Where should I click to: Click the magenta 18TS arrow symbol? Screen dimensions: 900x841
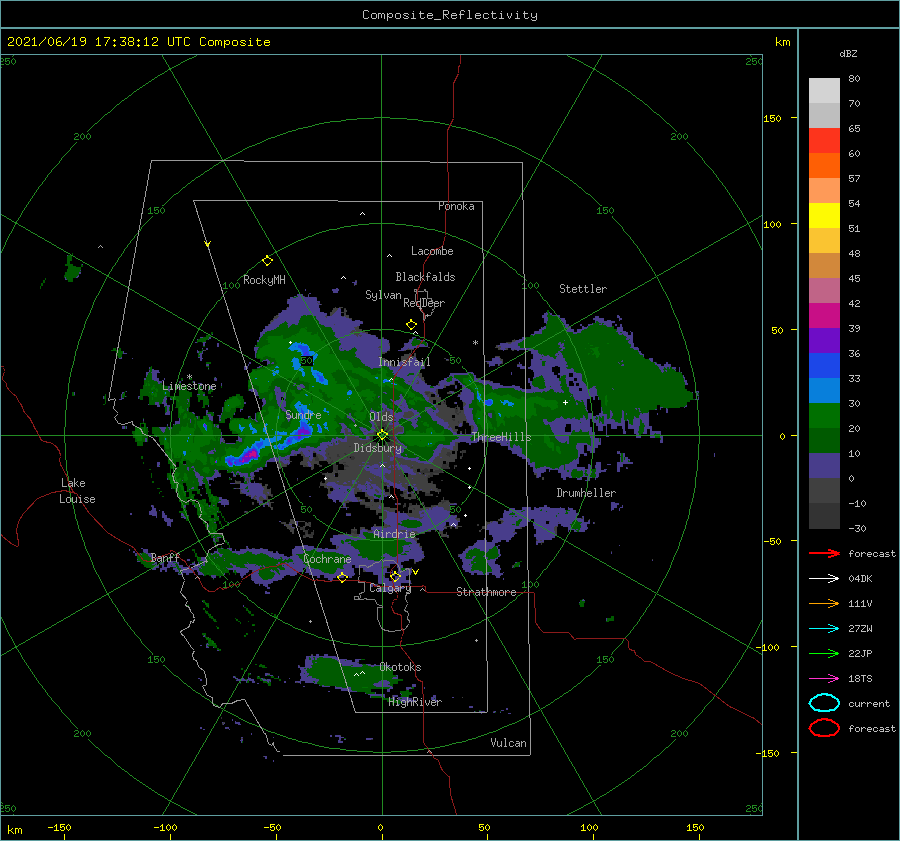824,679
